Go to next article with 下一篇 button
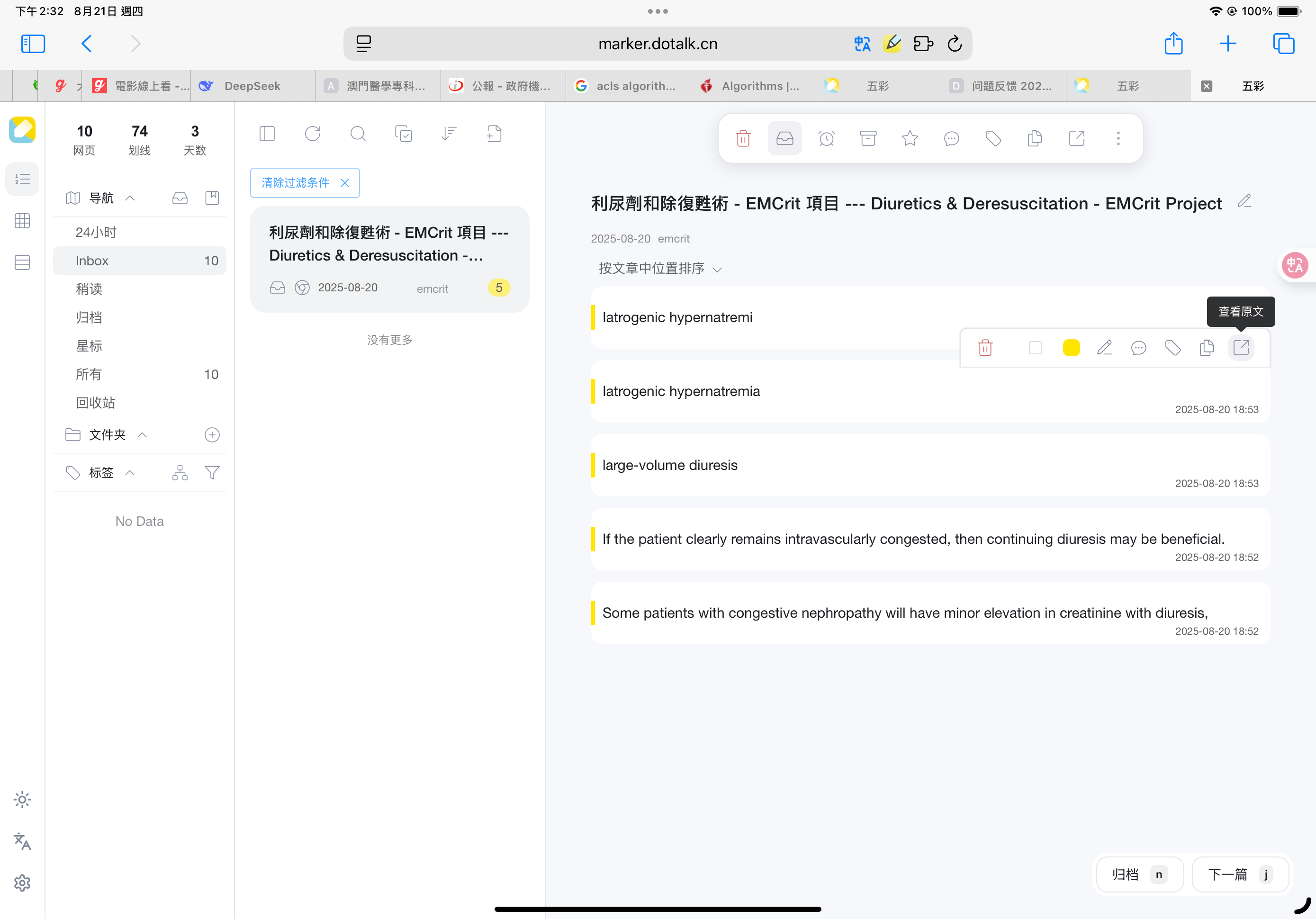This screenshot has width=1316, height=919. (x=1240, y=874)
